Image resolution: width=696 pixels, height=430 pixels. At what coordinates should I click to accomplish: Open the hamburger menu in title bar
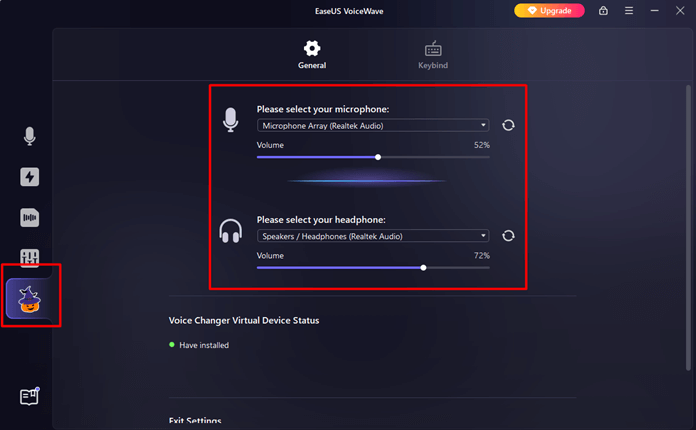628,11
